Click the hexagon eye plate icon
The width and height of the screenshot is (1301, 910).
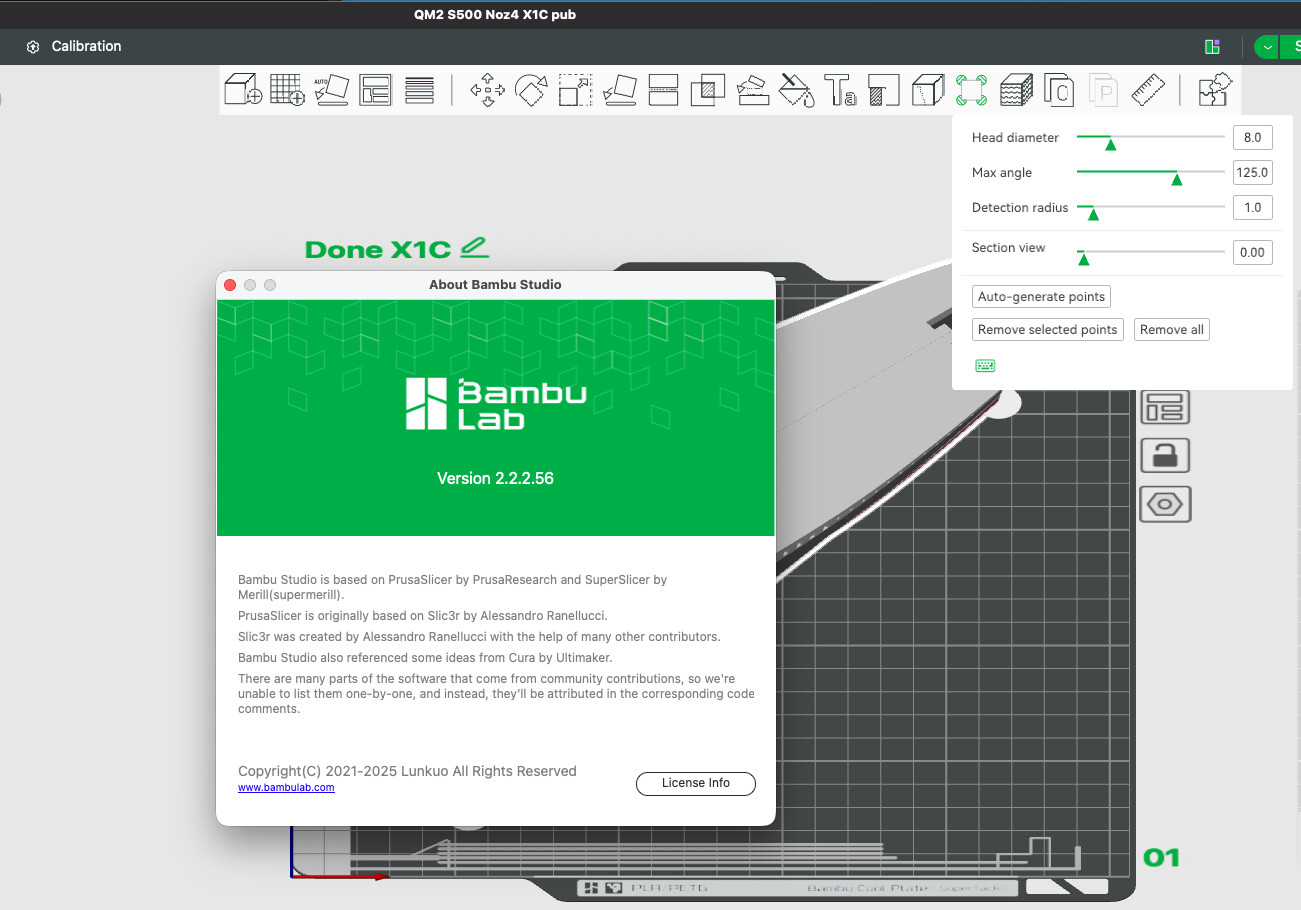point(1165,504)
